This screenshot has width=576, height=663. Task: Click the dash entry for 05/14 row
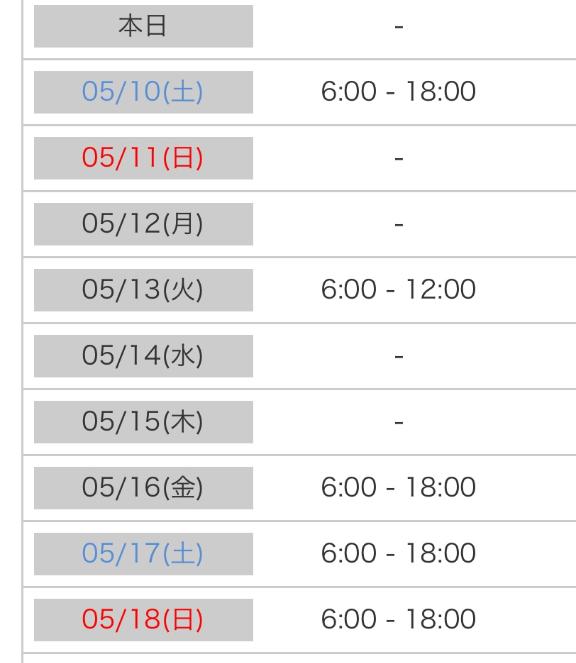pyautogui.click(x=399, y=357)
